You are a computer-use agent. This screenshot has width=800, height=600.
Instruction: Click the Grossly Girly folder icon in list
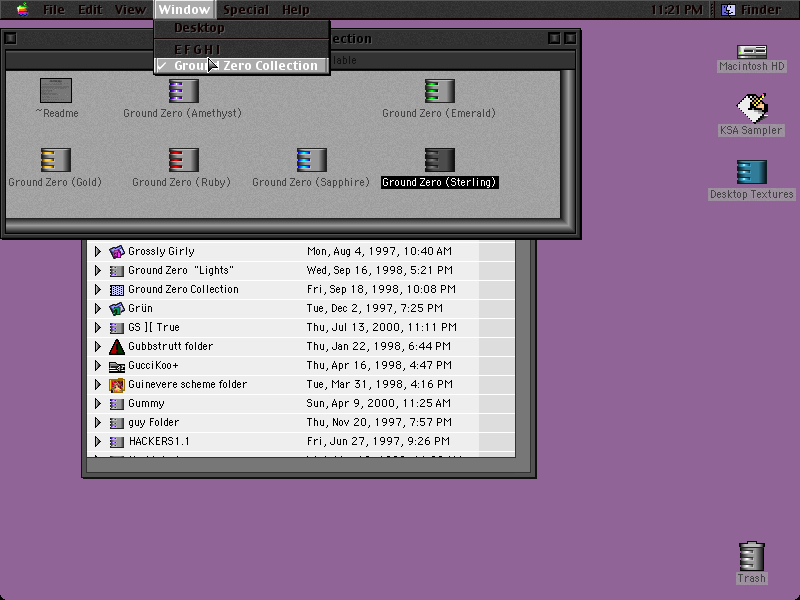(117, 251)
